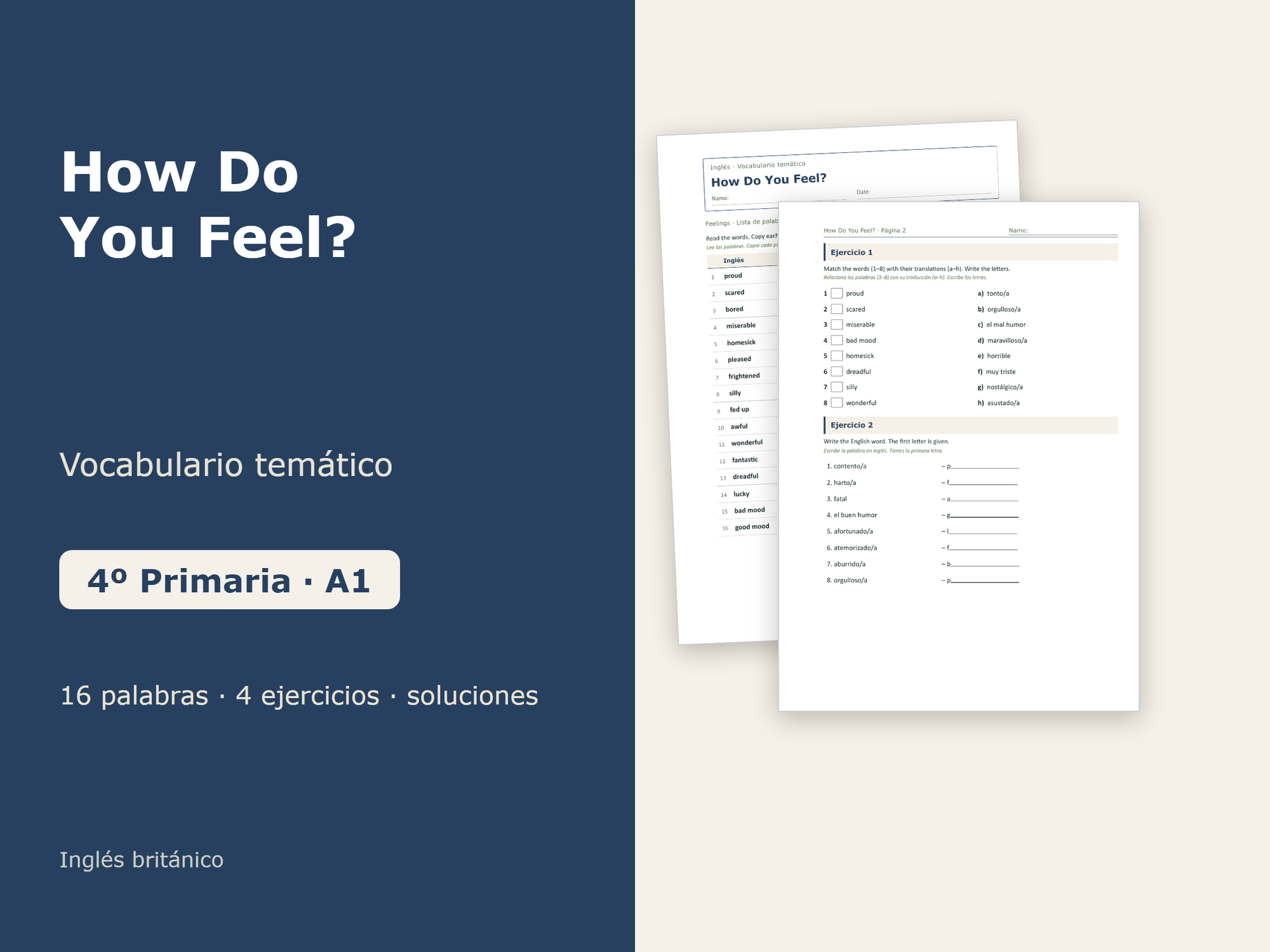The height and width of the screenshot is (952, 1270).
Task: Click the answer line for 'orgulloso/a' in Ejercicio 2
Action: coord(985,581)
